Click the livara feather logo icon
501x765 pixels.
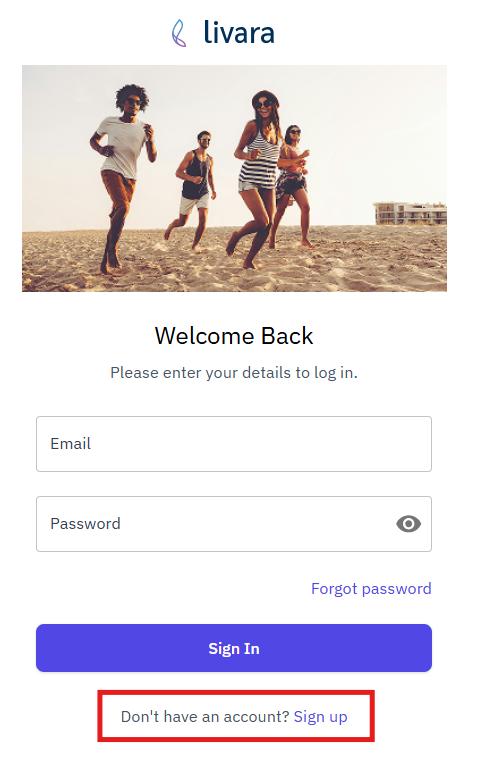pyautogui.click(x=179, y=33)
